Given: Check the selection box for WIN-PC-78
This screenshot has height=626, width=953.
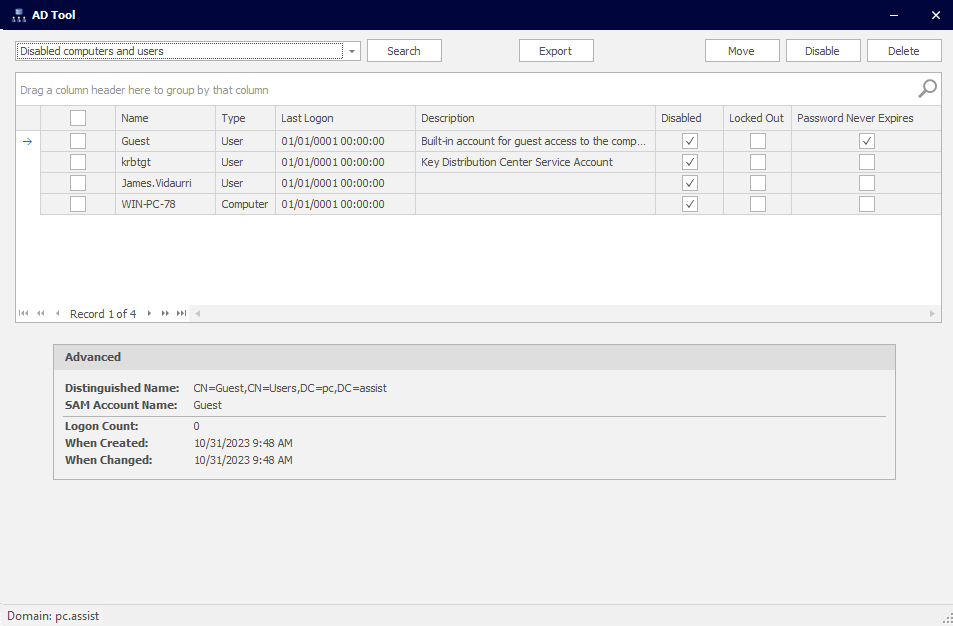Looking at the screenshot, I should click(x=78, y=204).
